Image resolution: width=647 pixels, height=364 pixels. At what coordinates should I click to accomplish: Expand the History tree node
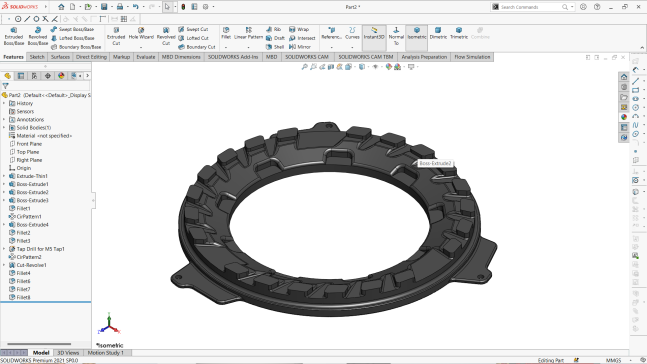pos(4,103)
